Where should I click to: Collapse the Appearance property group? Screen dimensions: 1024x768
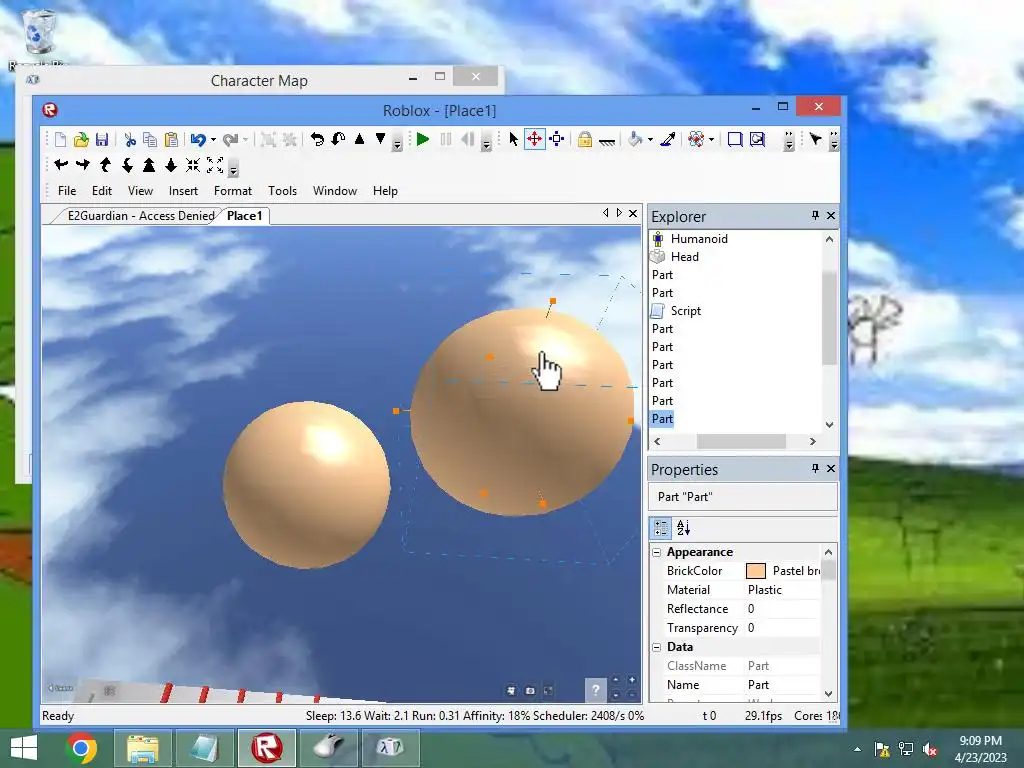pyautogui.click(x=657, y=552)
